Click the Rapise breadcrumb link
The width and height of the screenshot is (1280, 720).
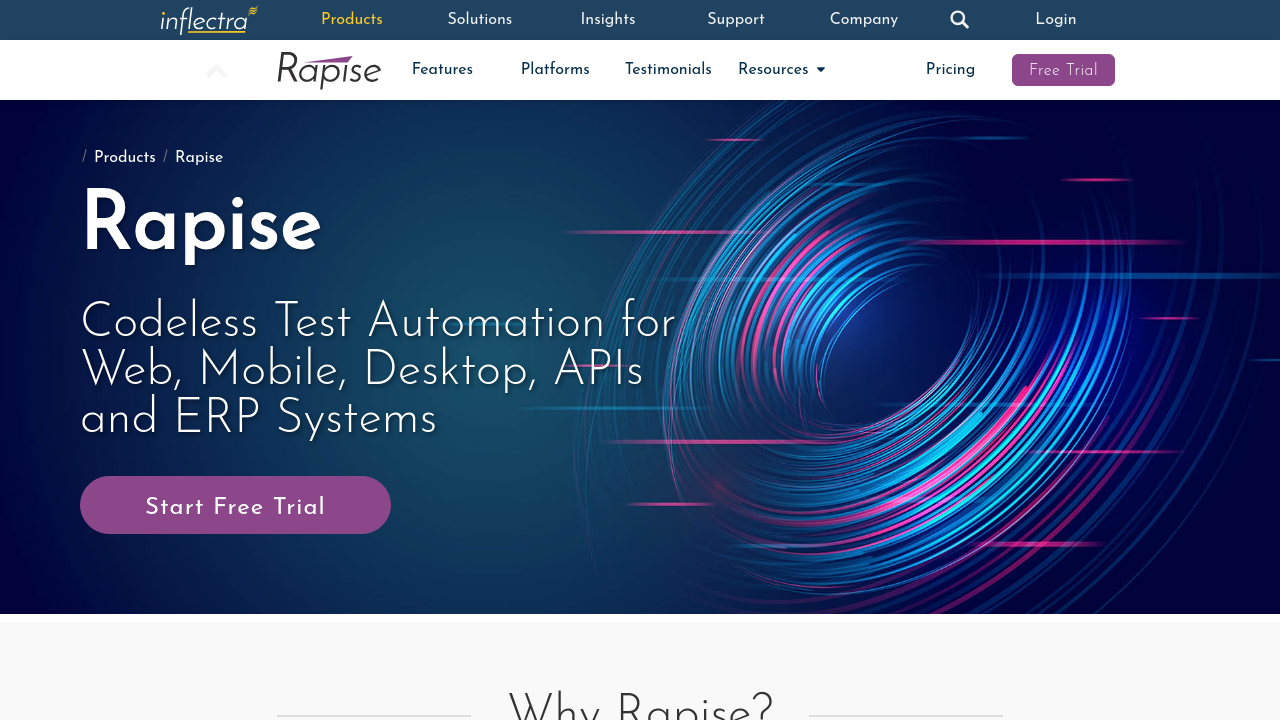(x=199, y=158)
